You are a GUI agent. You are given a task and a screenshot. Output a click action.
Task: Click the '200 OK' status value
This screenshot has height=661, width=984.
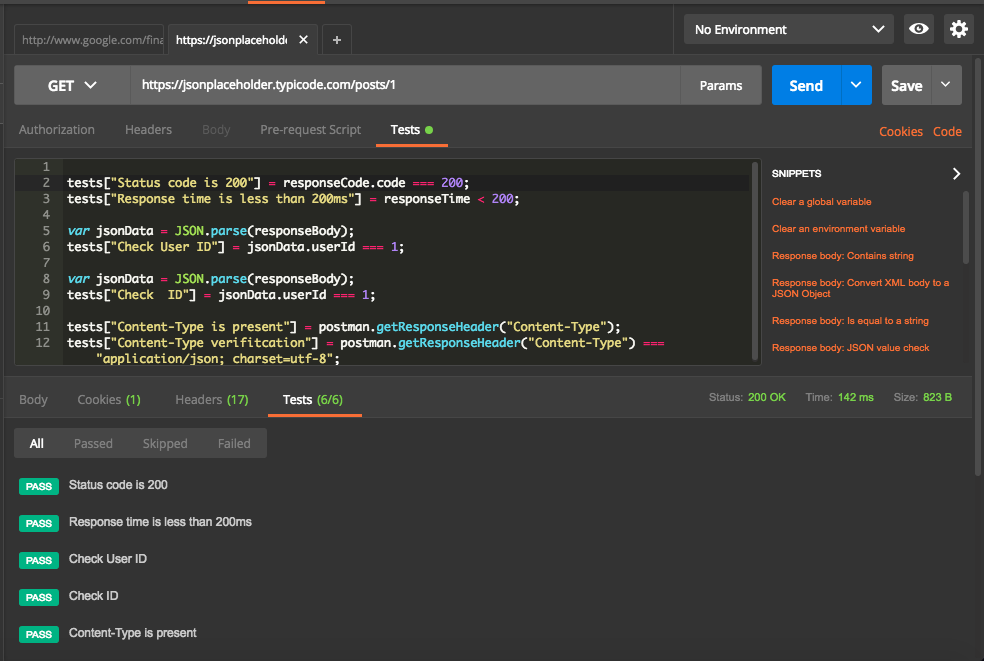[x=766, y=397]
